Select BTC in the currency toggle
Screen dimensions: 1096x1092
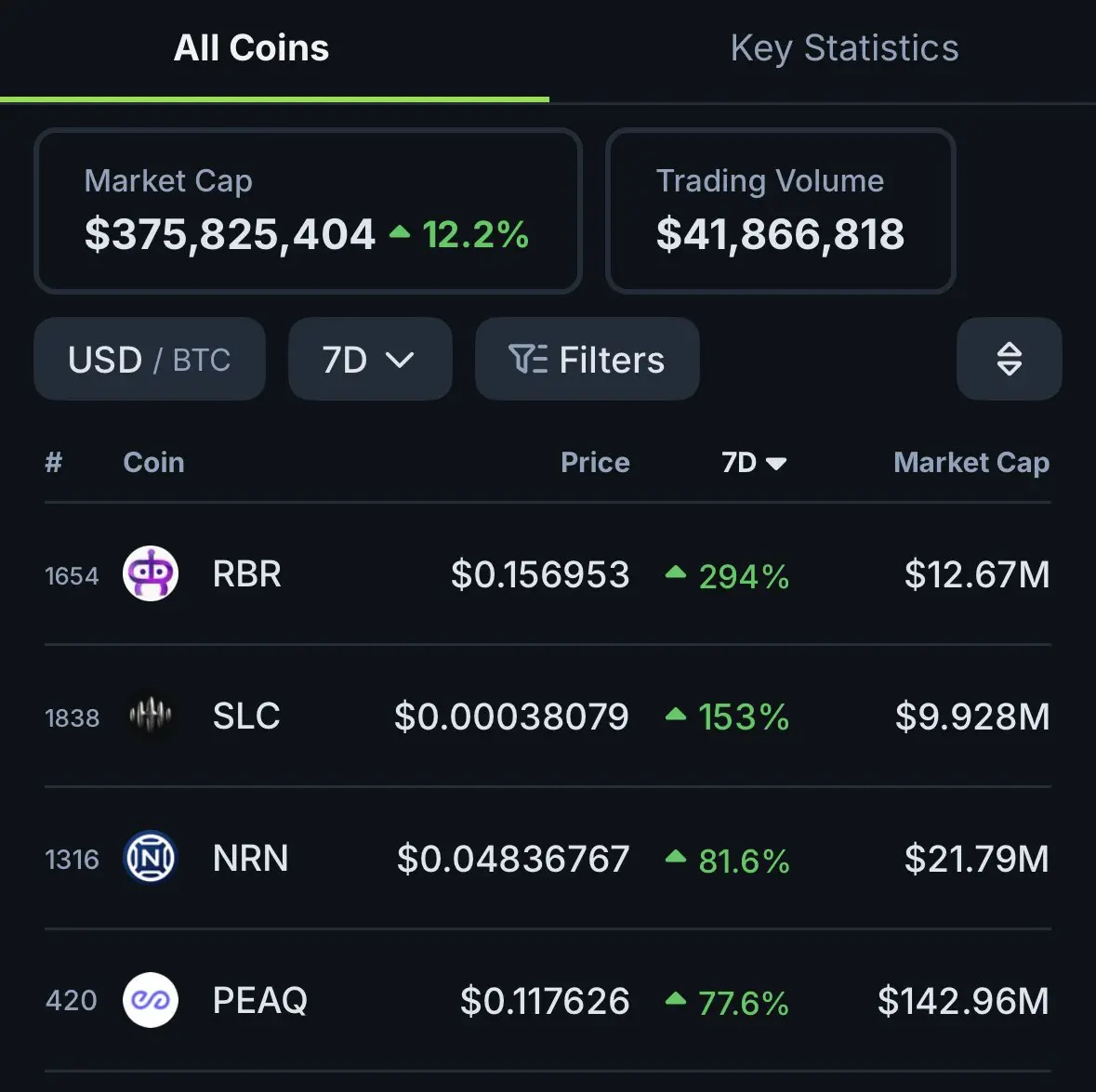click(x=202, y=361)
